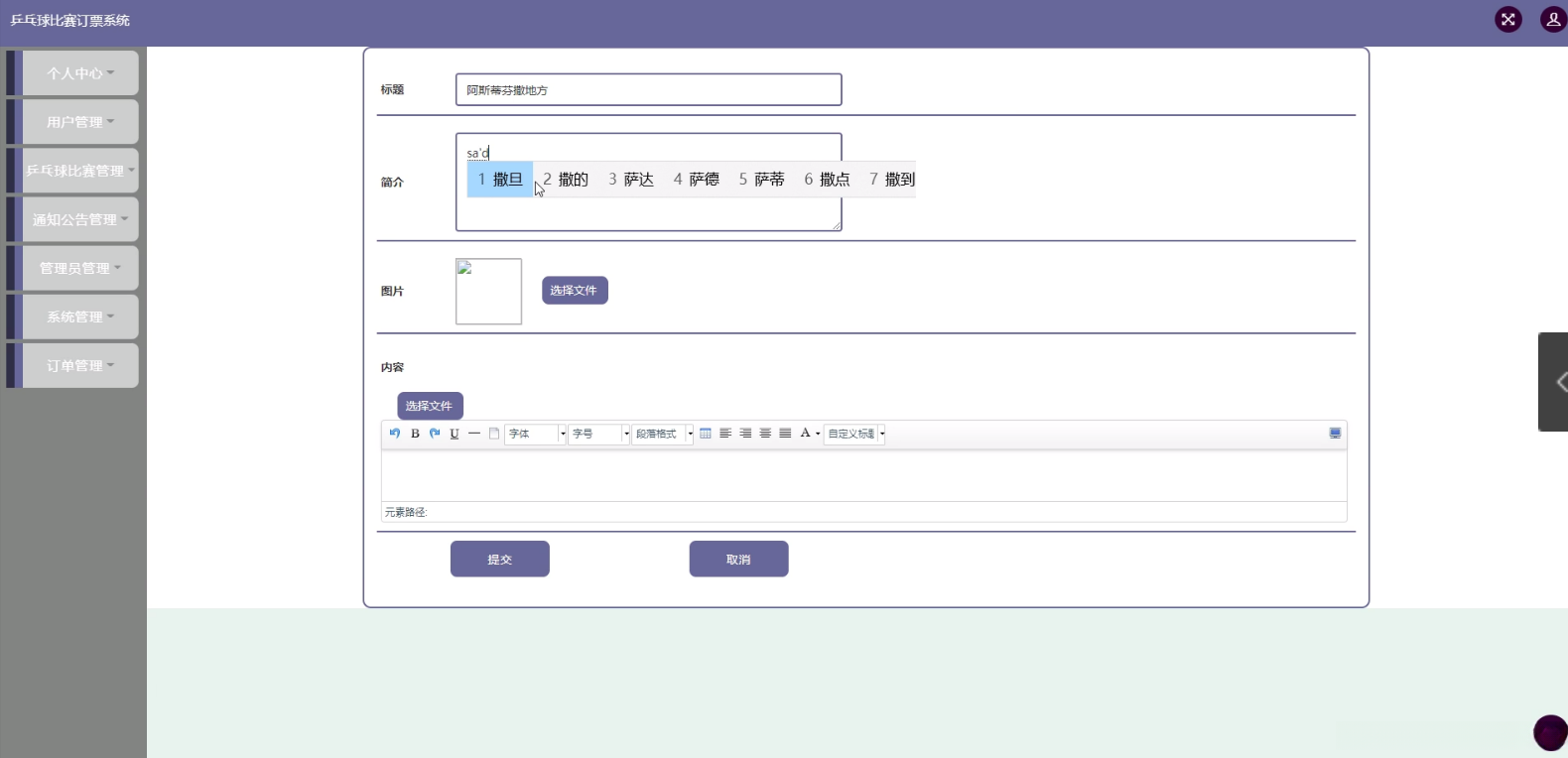The height and width of the screenshot is (758, 1568).
Task: Open the font color dropdown arrow
Action: click(x=818, y=434)
